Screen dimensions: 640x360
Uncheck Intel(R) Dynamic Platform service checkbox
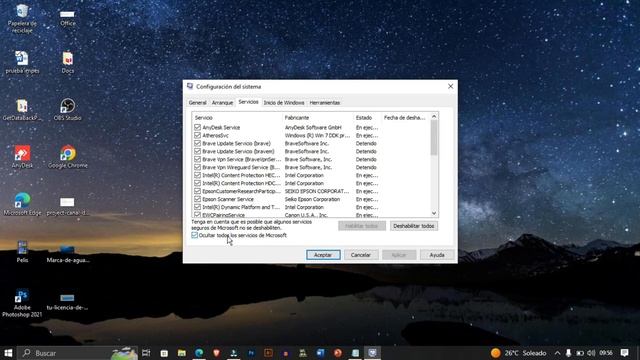click(x=198, y=207)
